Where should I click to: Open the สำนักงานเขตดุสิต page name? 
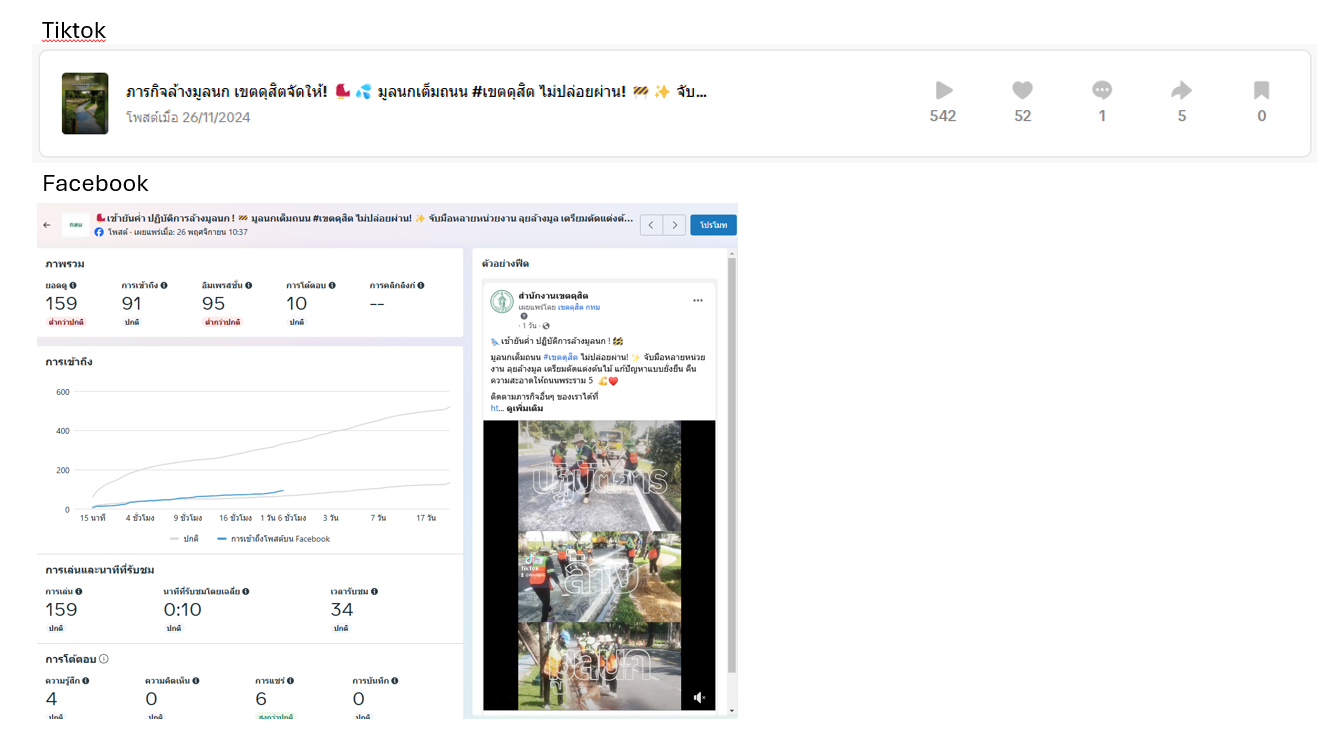click(x=553, y=296)
